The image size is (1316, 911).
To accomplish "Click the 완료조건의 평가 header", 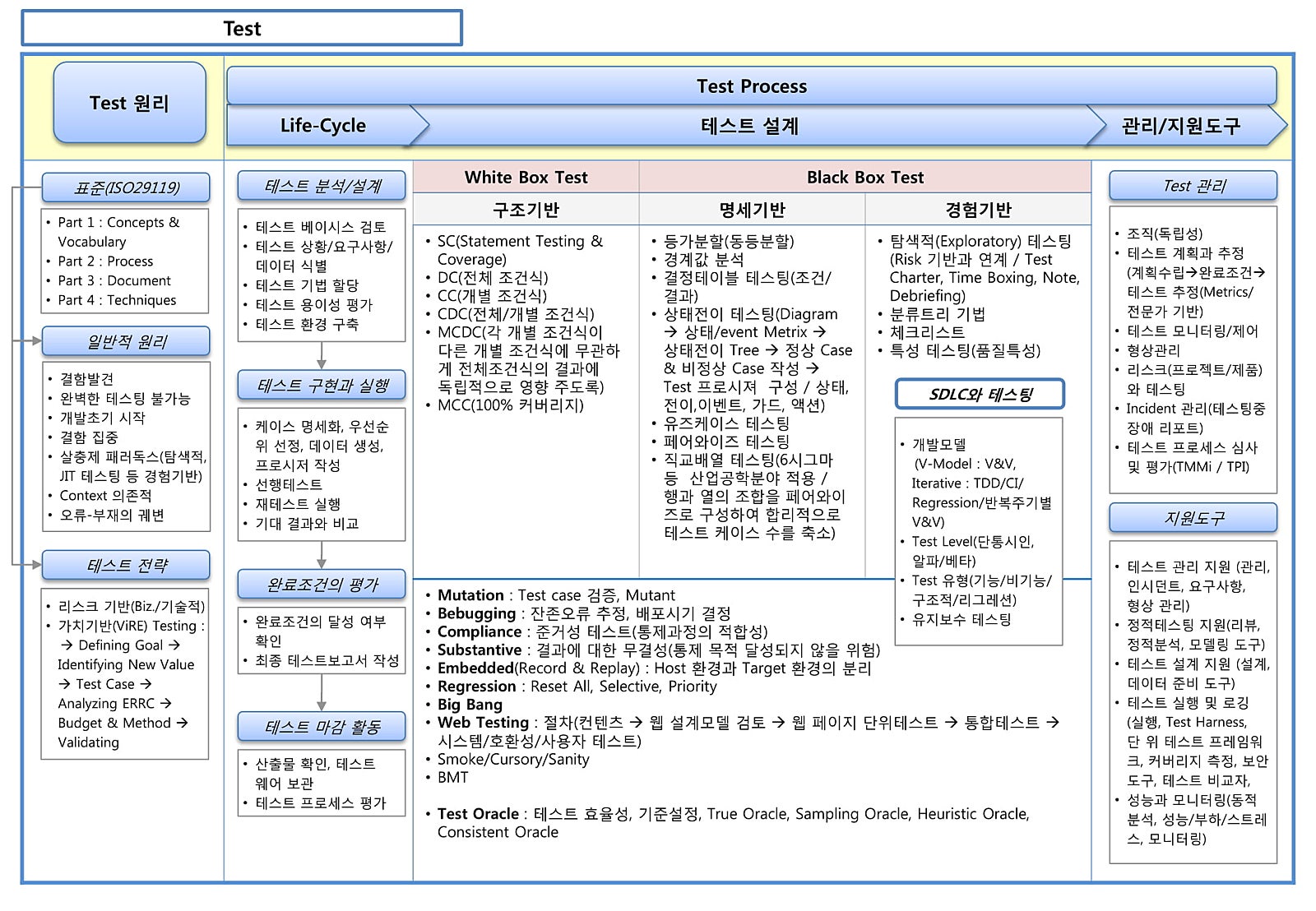I will [x=322, y=585].
